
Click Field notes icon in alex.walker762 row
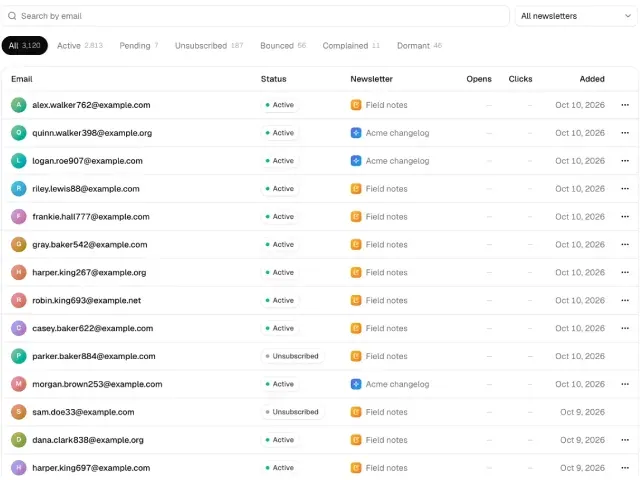(x=356, y=105)
